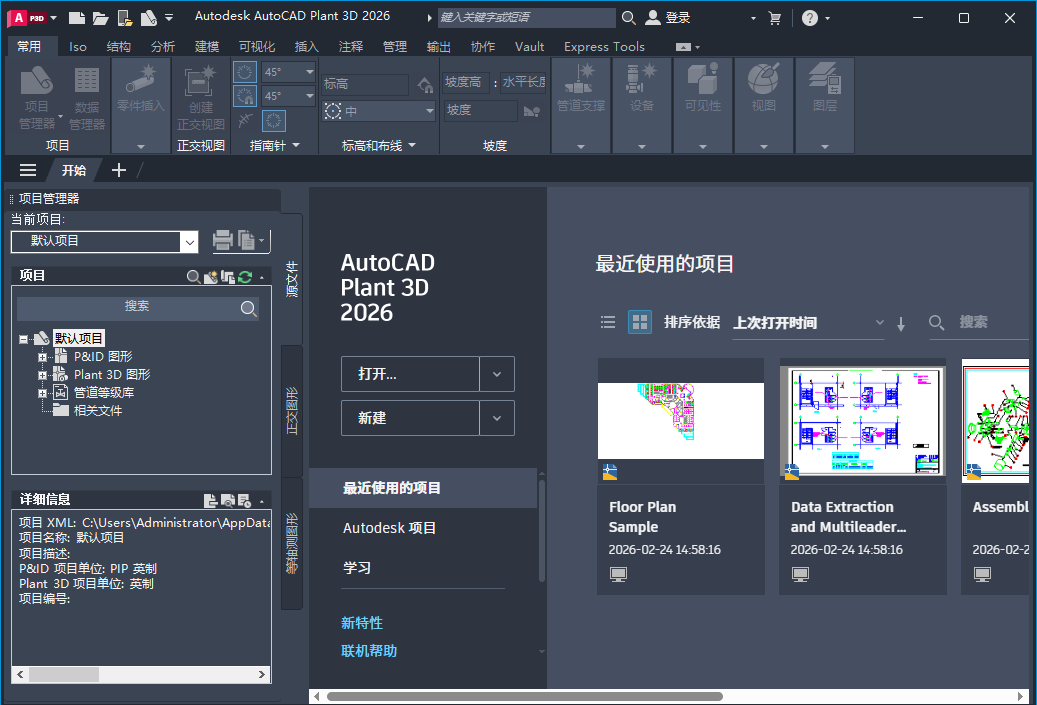Click the help question mark icon
Image resolution: width=1037 pixels, height=705 pixels.
pyautogui.click(x=809, y=18)
